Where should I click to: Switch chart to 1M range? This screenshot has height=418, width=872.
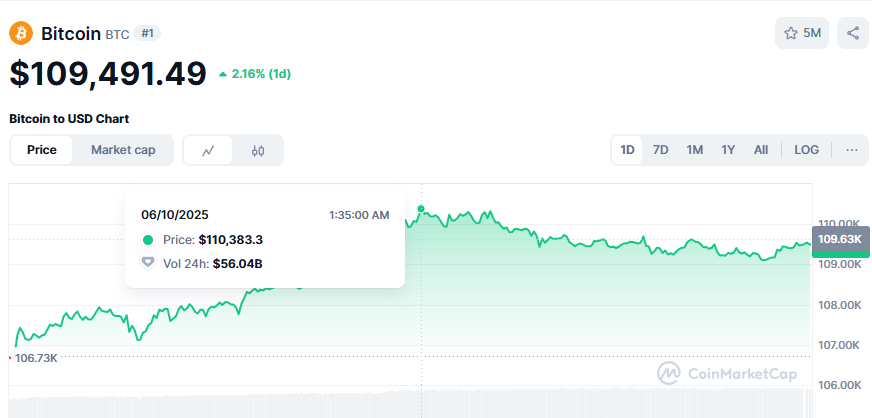[694, 150]
